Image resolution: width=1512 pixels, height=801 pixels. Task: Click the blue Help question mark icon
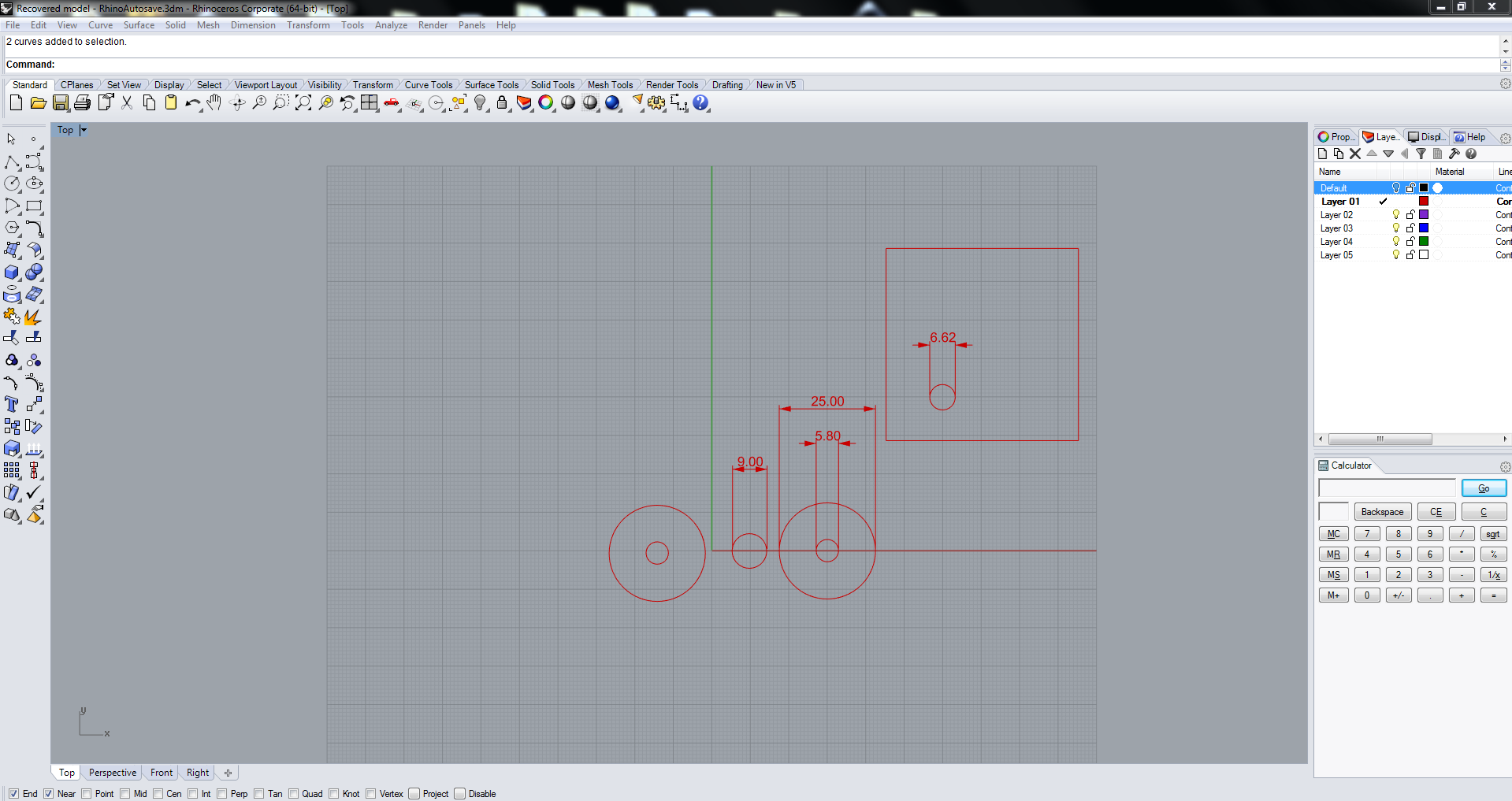[700, 102]
